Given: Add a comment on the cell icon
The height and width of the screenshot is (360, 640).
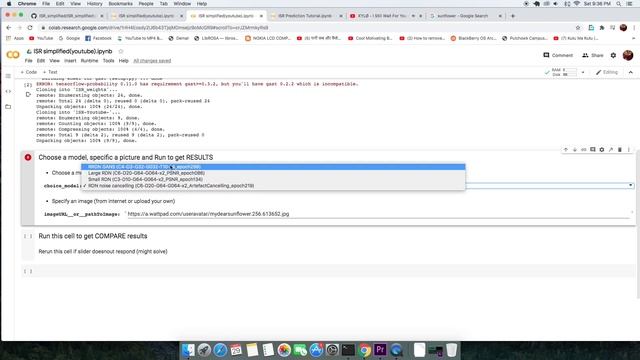Looking at the screenshot, I should [593, 150].
